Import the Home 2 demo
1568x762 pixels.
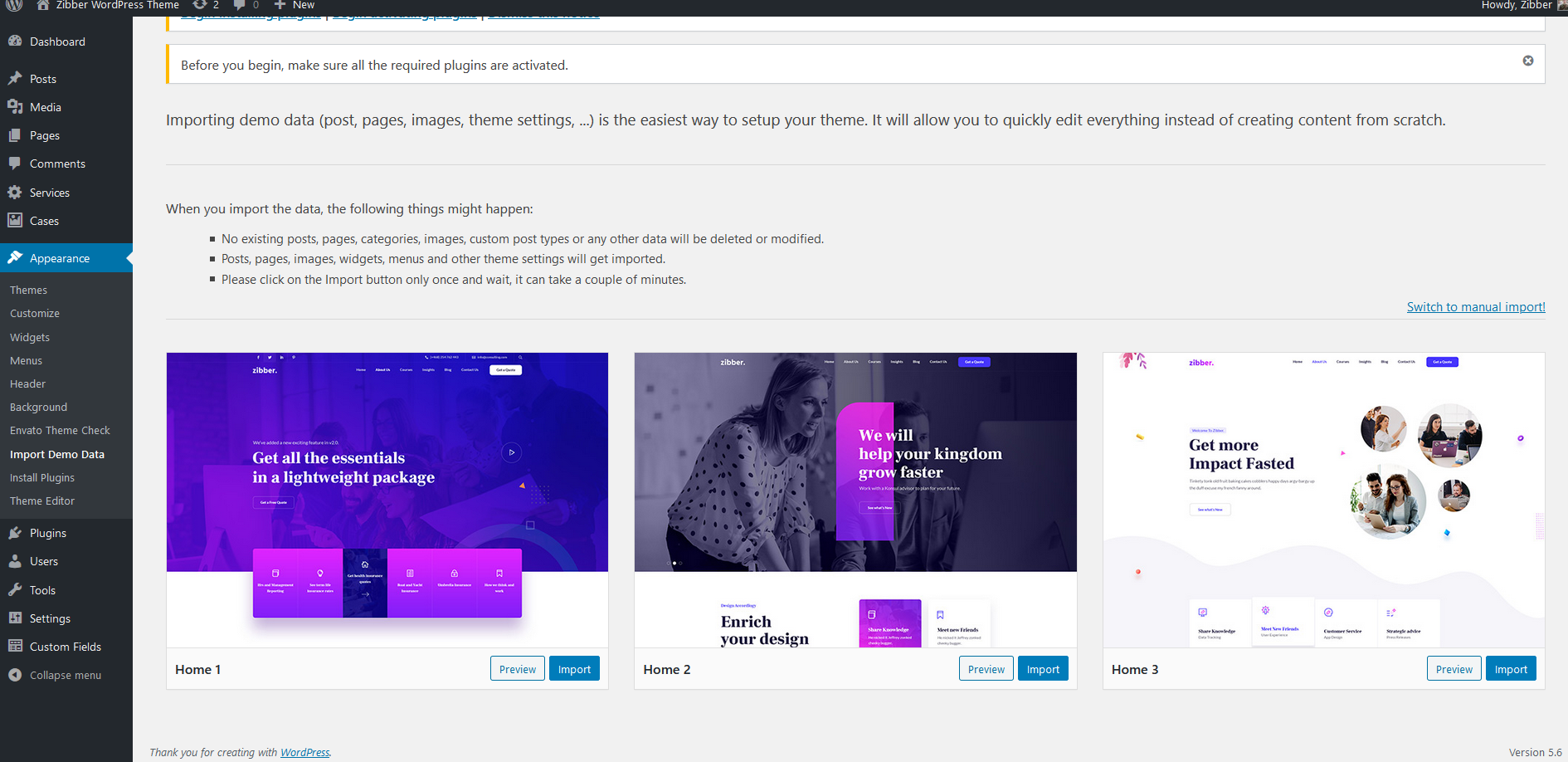click(x=1043, y=669)
